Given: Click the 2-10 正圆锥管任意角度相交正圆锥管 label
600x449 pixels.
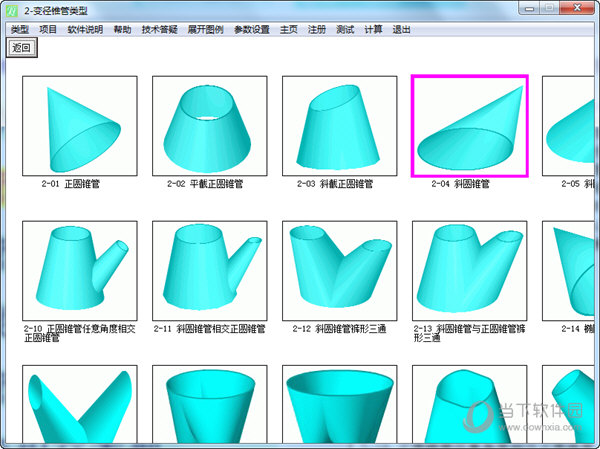Looking at the screenshot, I should click(x=80, y=333).
